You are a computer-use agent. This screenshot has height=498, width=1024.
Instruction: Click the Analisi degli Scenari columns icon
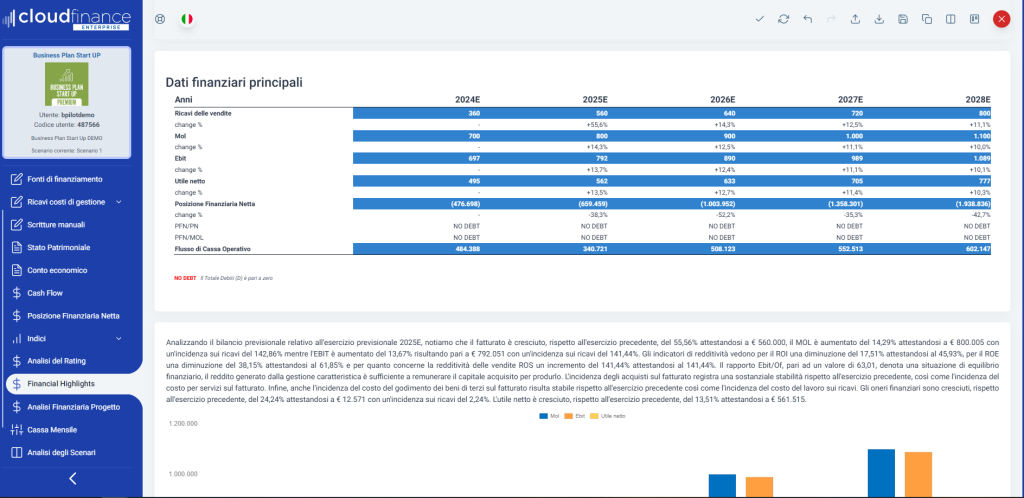(16, 452)
